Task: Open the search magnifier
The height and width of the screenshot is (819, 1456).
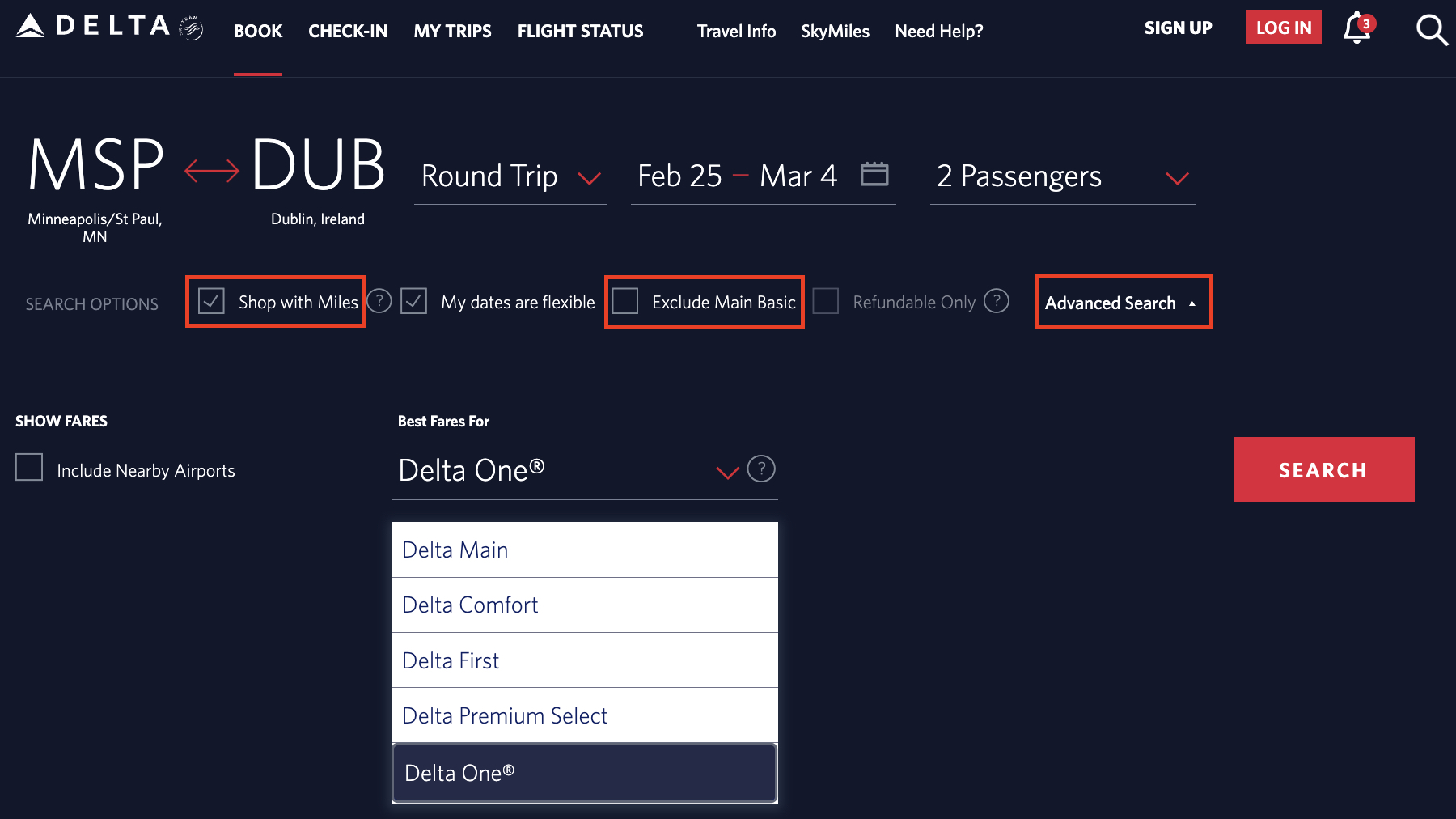Action: pos(1430,30)
